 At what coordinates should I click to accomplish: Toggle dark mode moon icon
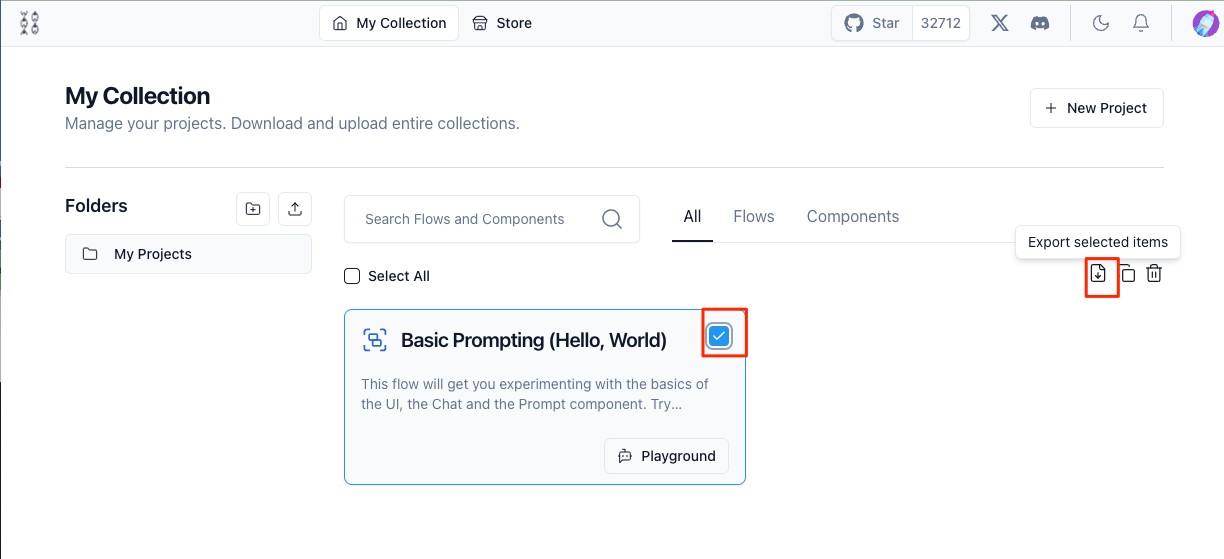tap(1101, 23)
